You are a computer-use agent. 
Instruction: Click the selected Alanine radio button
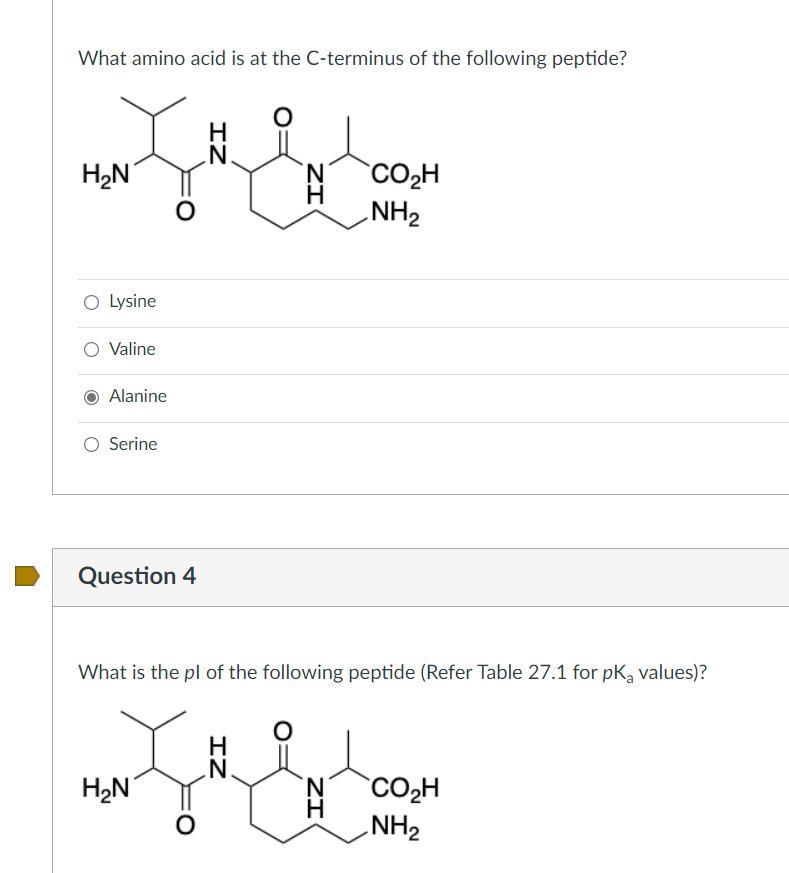[91, 396]
